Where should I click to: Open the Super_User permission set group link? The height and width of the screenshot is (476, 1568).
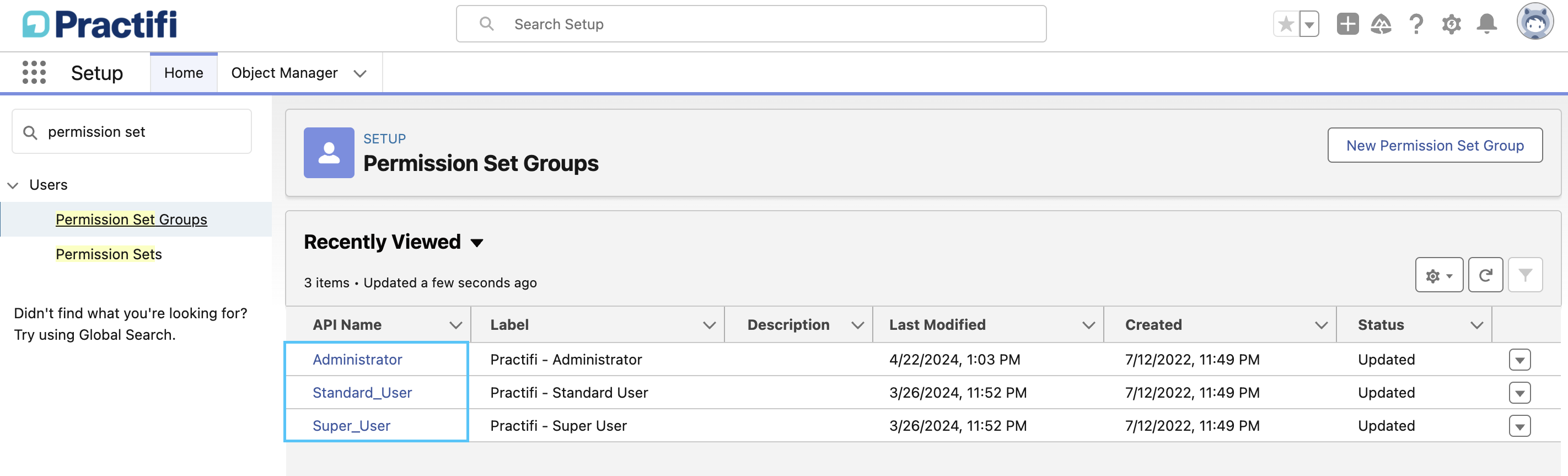pyautogui.click(x=351, y=425)
